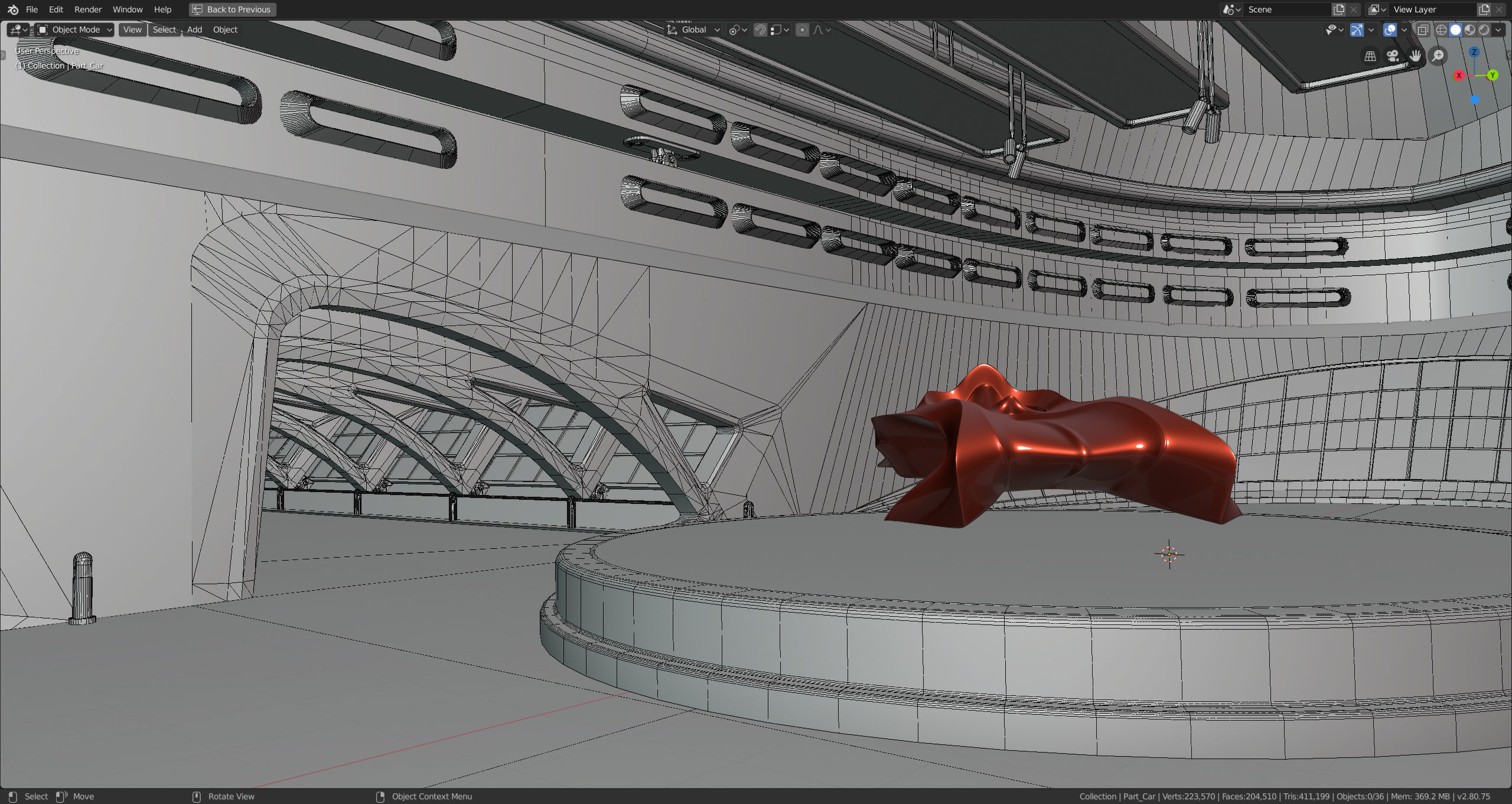Toggle X-ray display mode
The width and height of the screenshot is (1512, 804).
[x=1423, y=30]
